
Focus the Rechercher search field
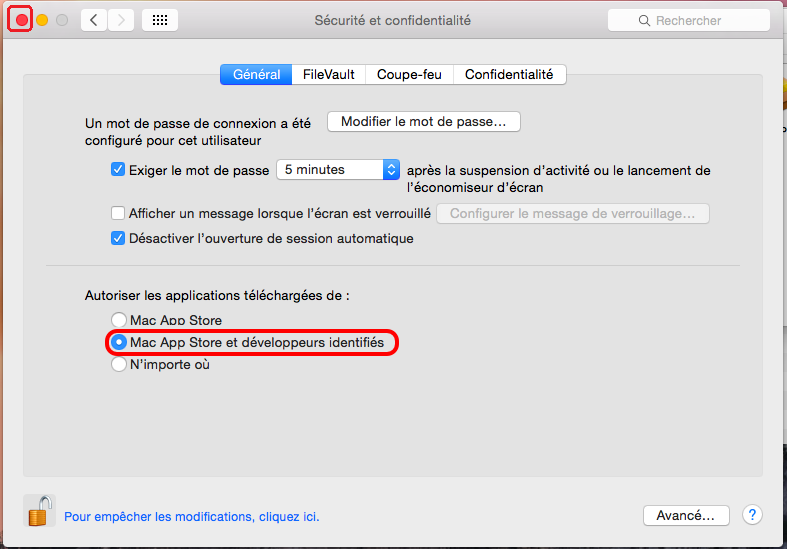[x=689, y=21]
